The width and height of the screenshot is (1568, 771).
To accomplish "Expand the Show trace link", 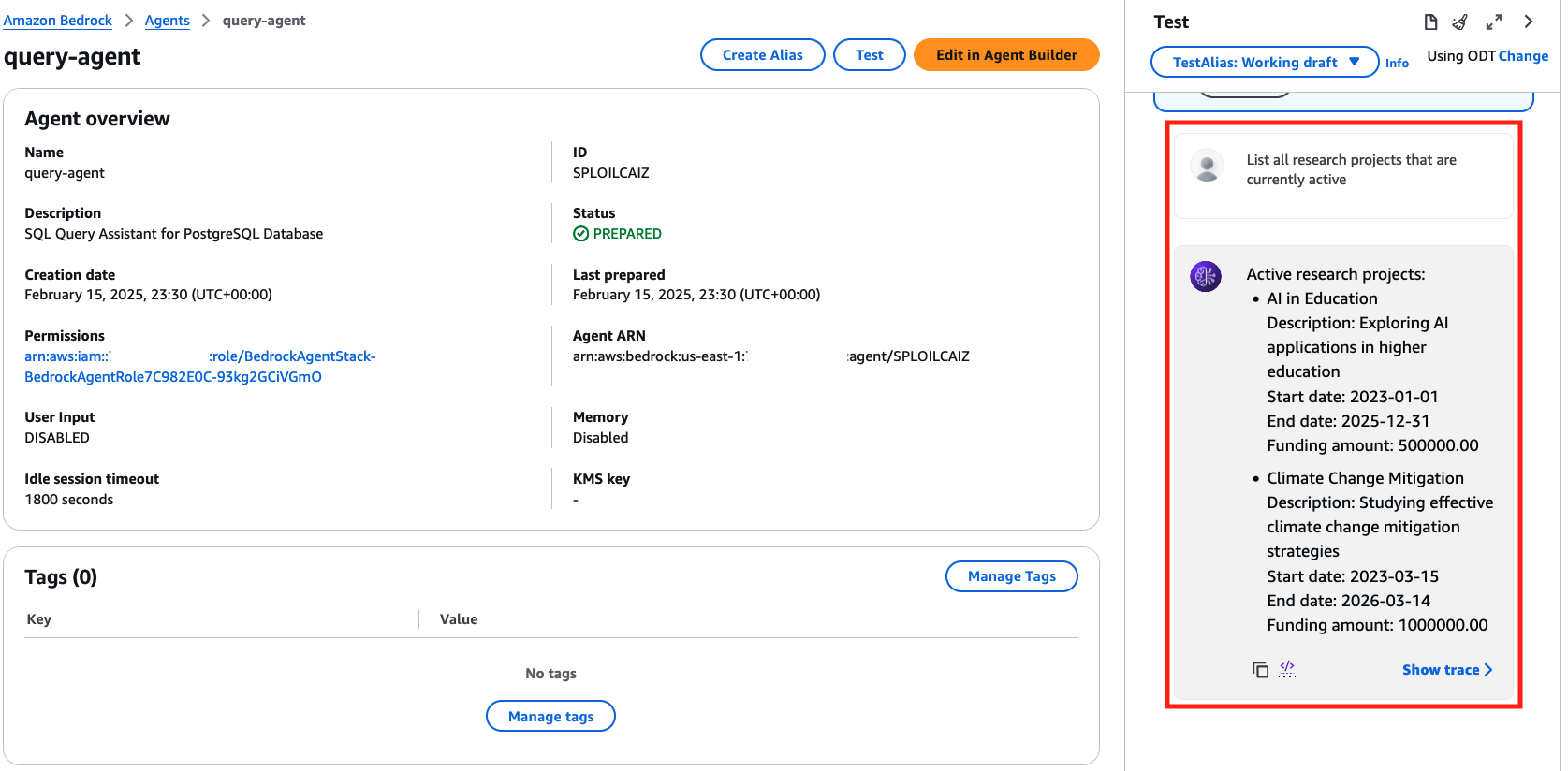I will point(1447,670).
